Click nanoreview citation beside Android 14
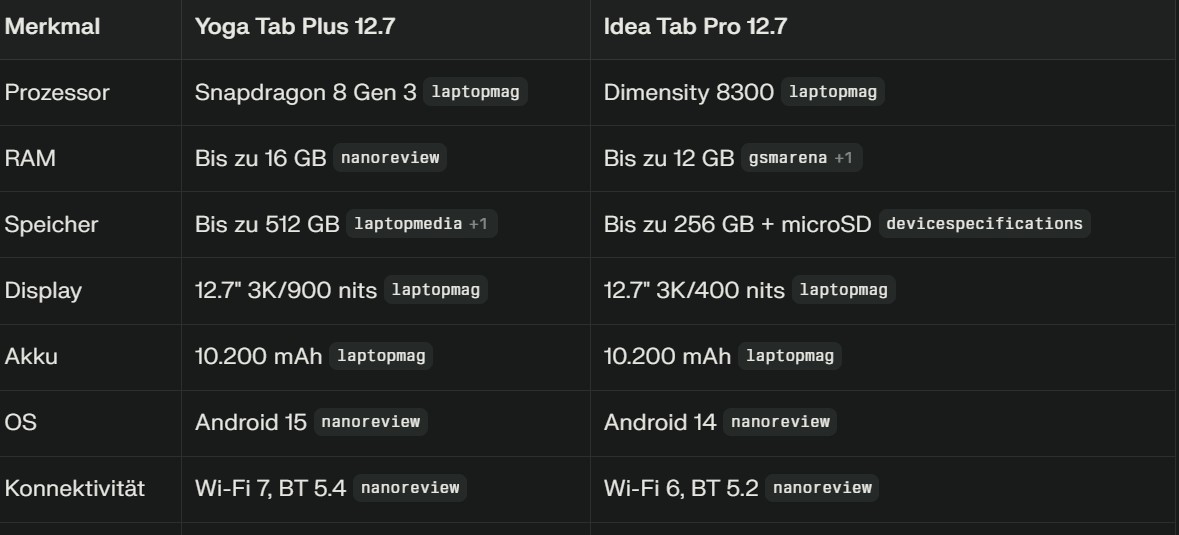Screen dimensions: 1179x535 780,422
